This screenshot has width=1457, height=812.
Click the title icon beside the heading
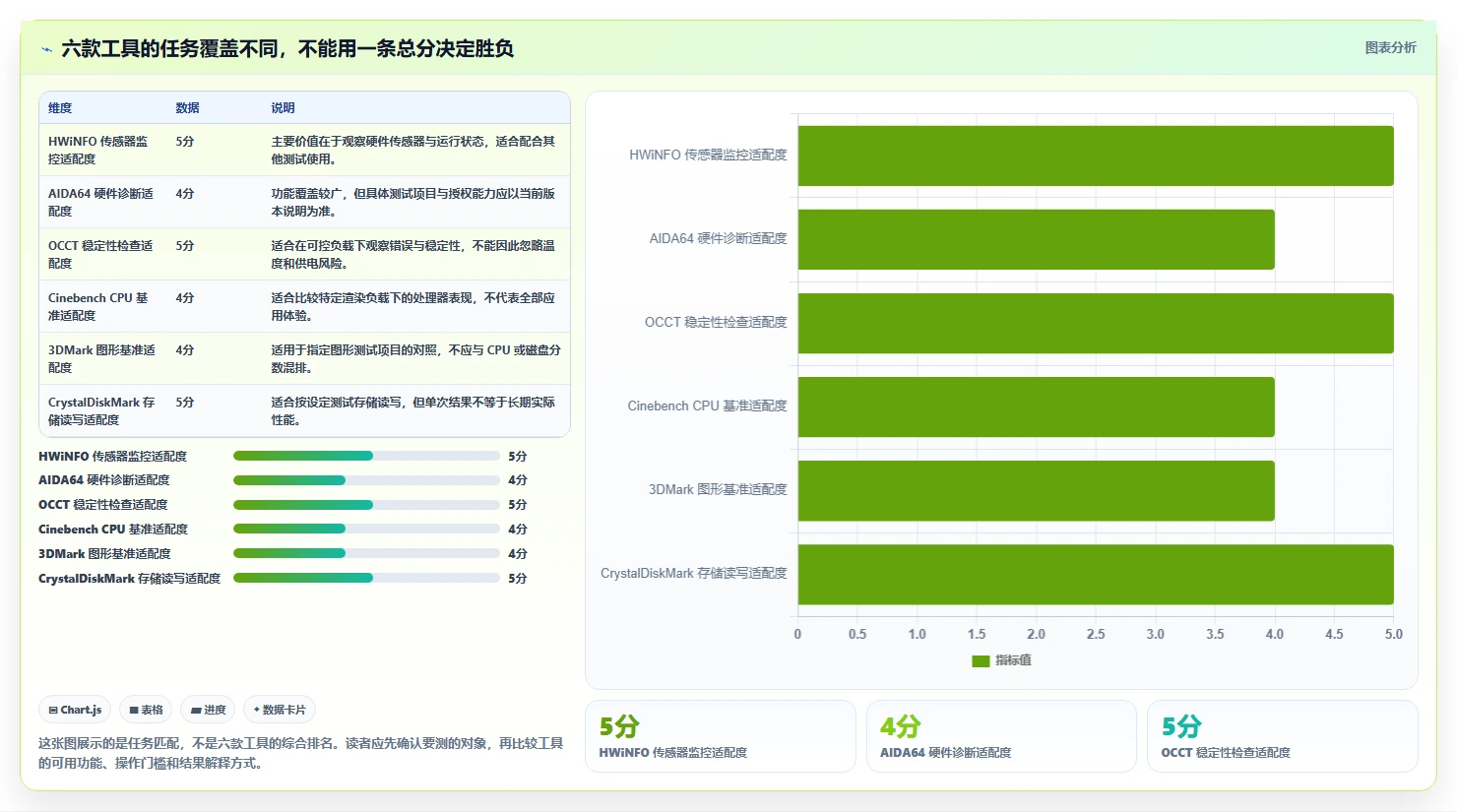pos(46,49)
